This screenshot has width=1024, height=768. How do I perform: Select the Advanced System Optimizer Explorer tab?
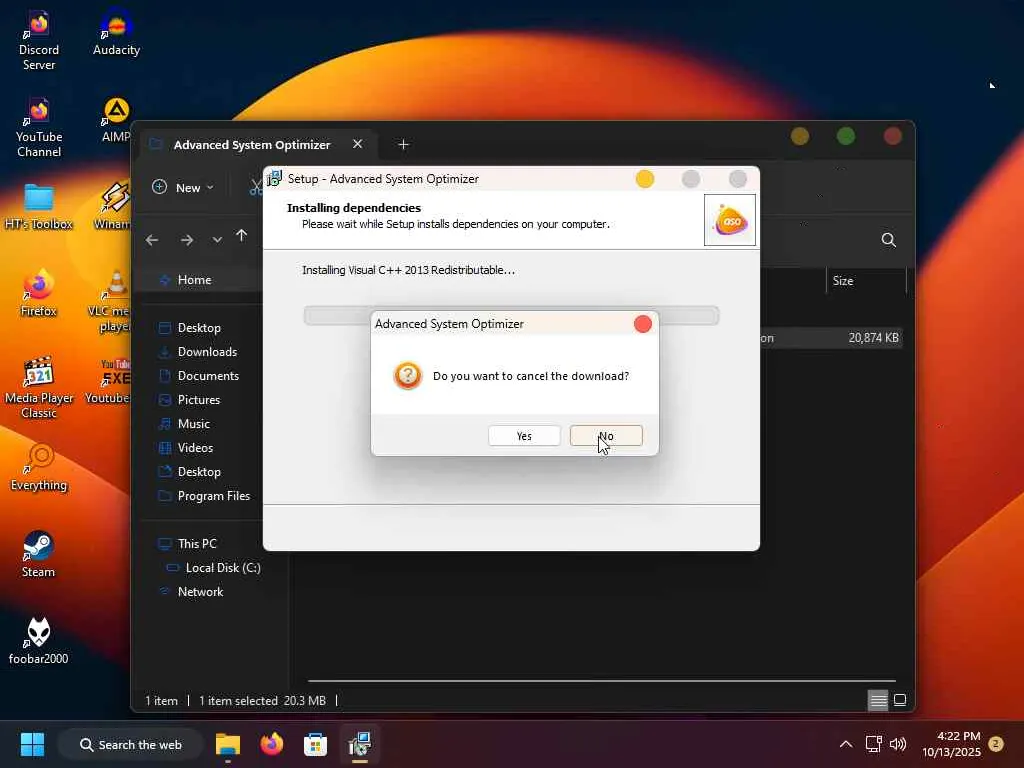pos(251,144)
